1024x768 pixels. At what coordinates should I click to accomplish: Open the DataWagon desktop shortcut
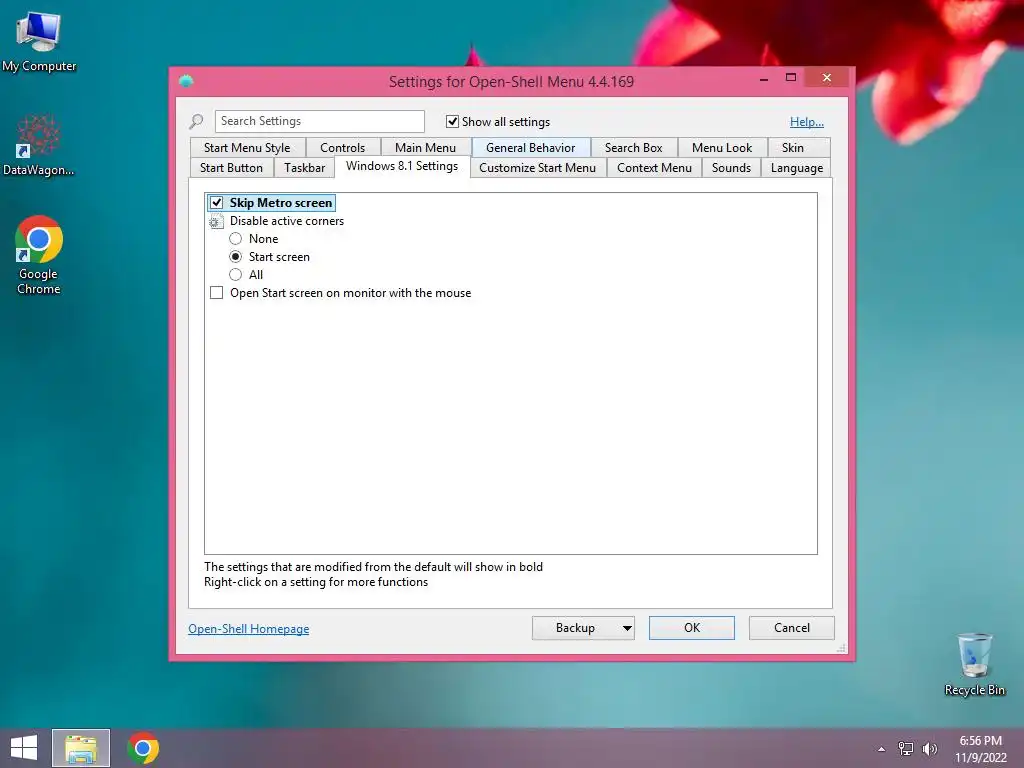tap(39, 145)
